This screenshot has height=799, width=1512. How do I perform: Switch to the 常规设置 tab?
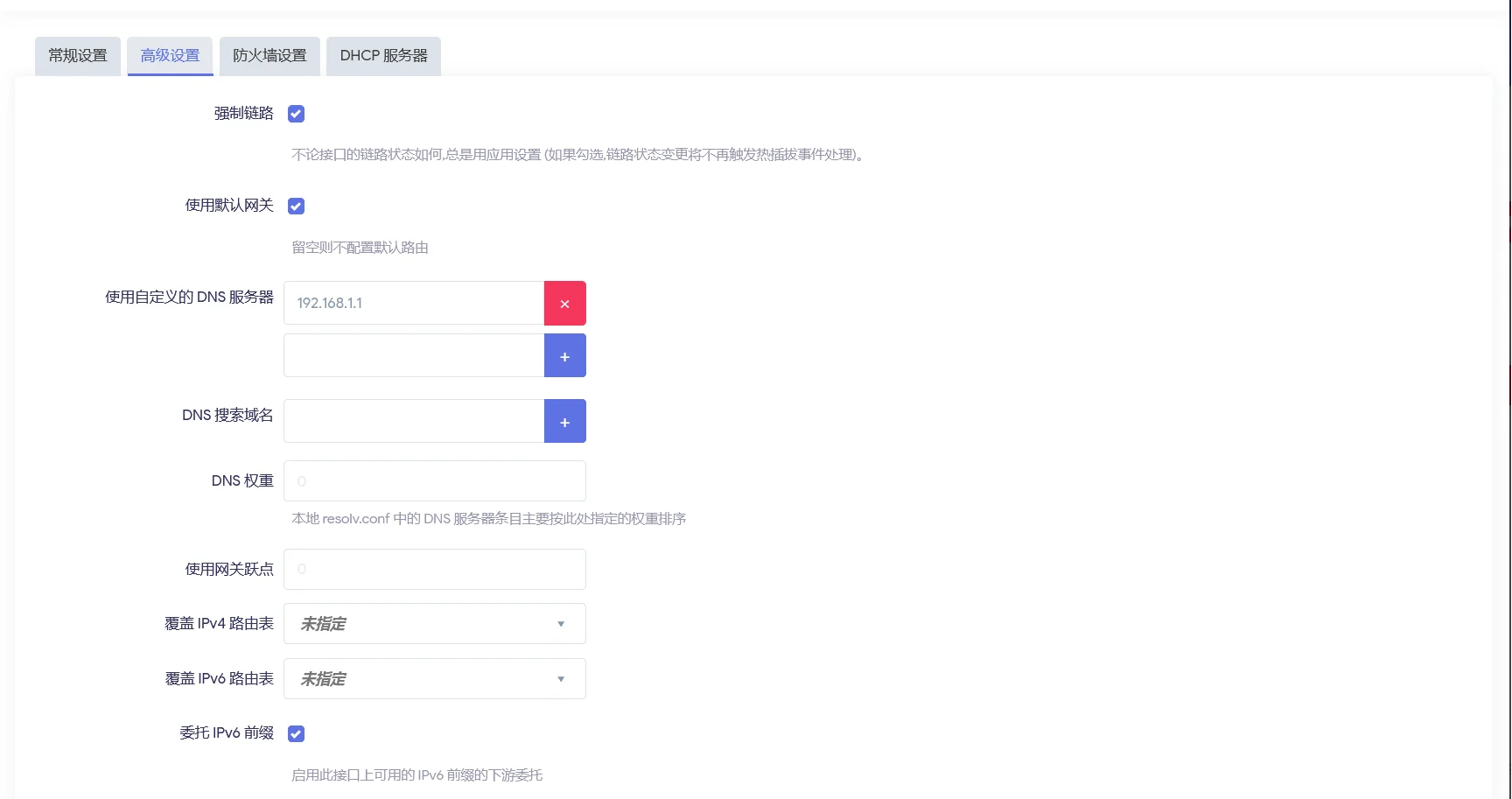78,56
